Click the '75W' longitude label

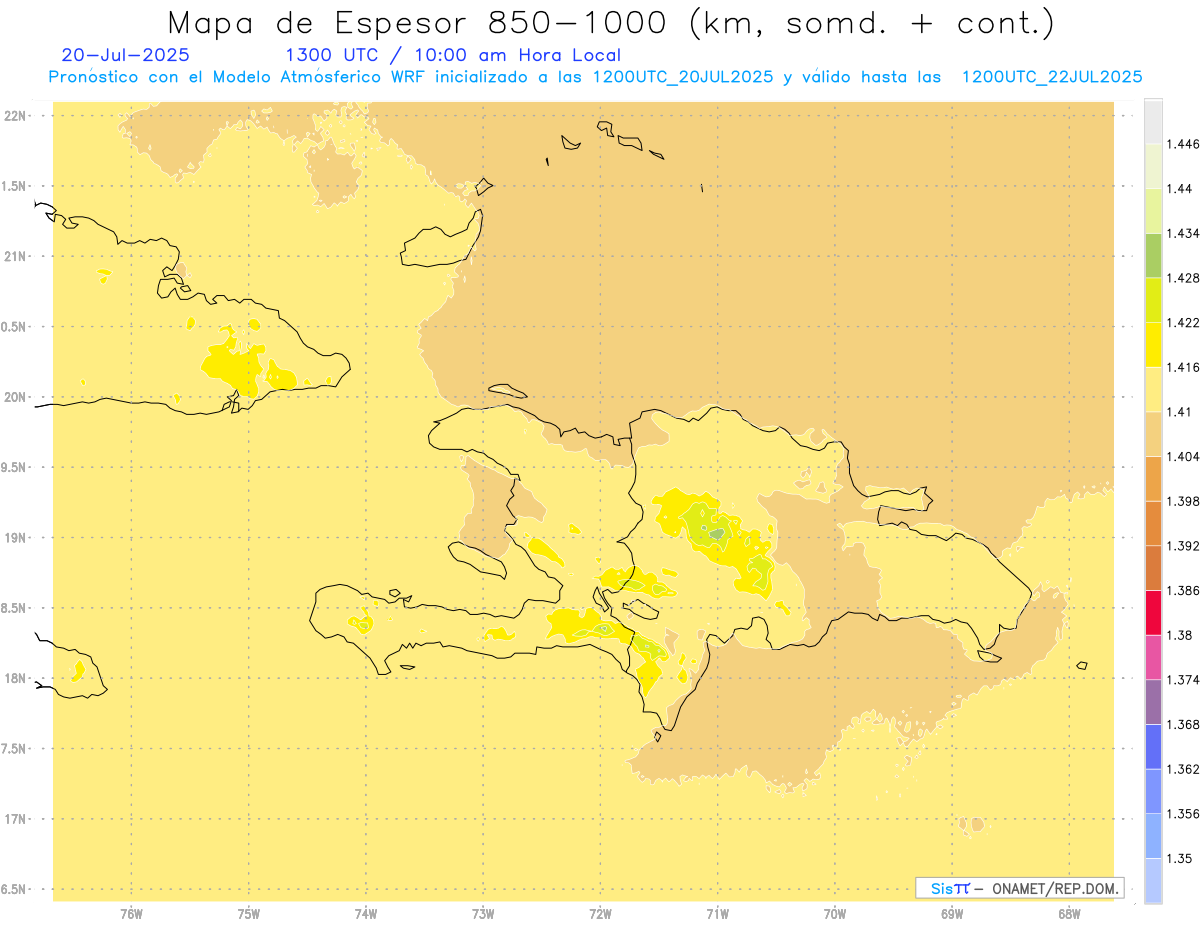pos(248,913)
